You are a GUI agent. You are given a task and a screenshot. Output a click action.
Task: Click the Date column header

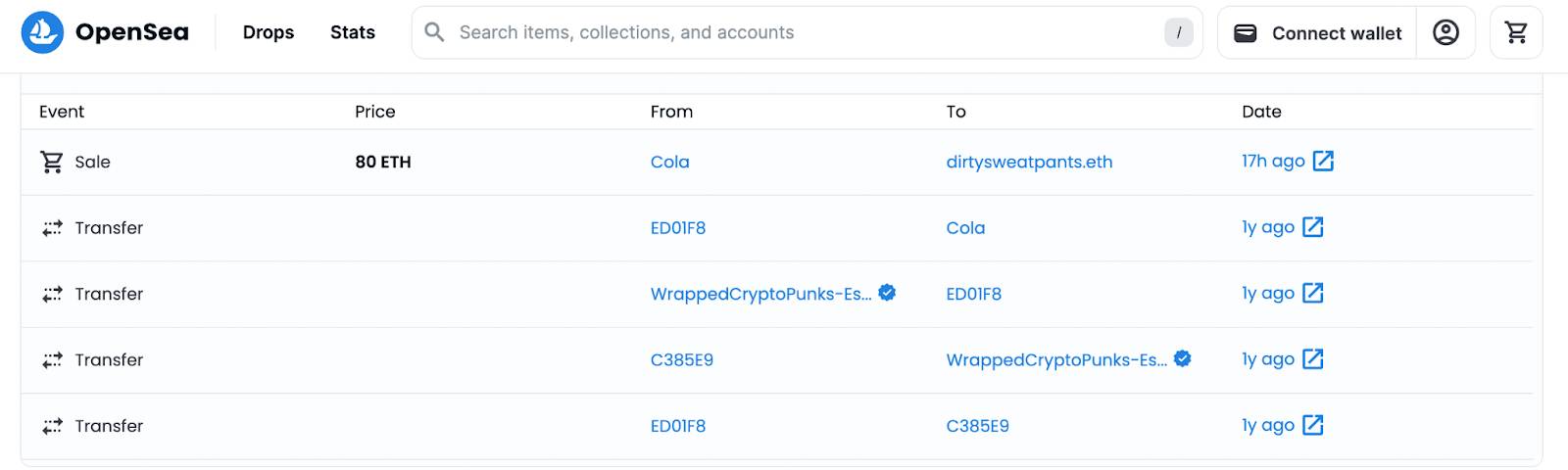pyautogui.click(x=1261, y=112)
